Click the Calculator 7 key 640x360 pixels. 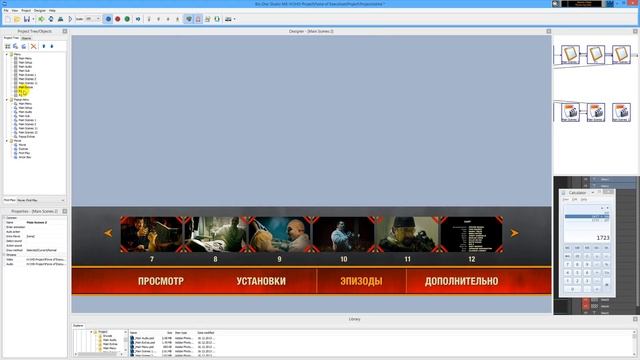[x=567, y=264]
